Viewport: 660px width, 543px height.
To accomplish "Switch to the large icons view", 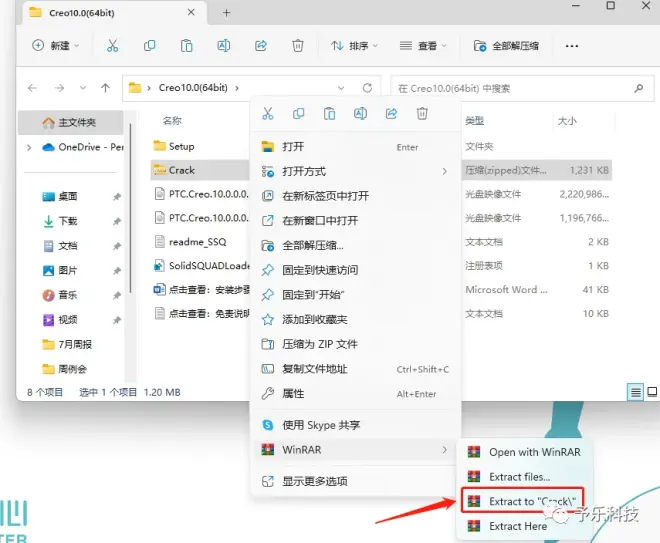I will pos(652,392).
